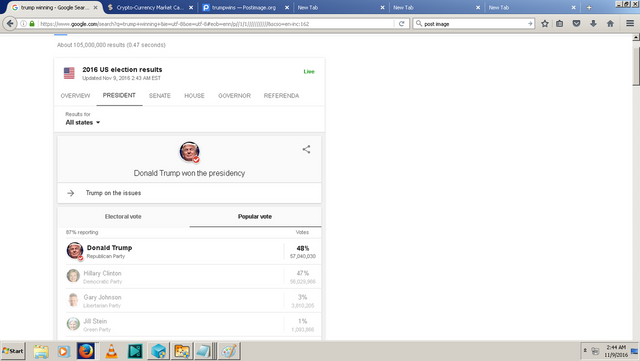Screen dimensions: 640x361
Task: Bookmark this page with the star icon
Action: pyautogui.click(x=544, y=24)
